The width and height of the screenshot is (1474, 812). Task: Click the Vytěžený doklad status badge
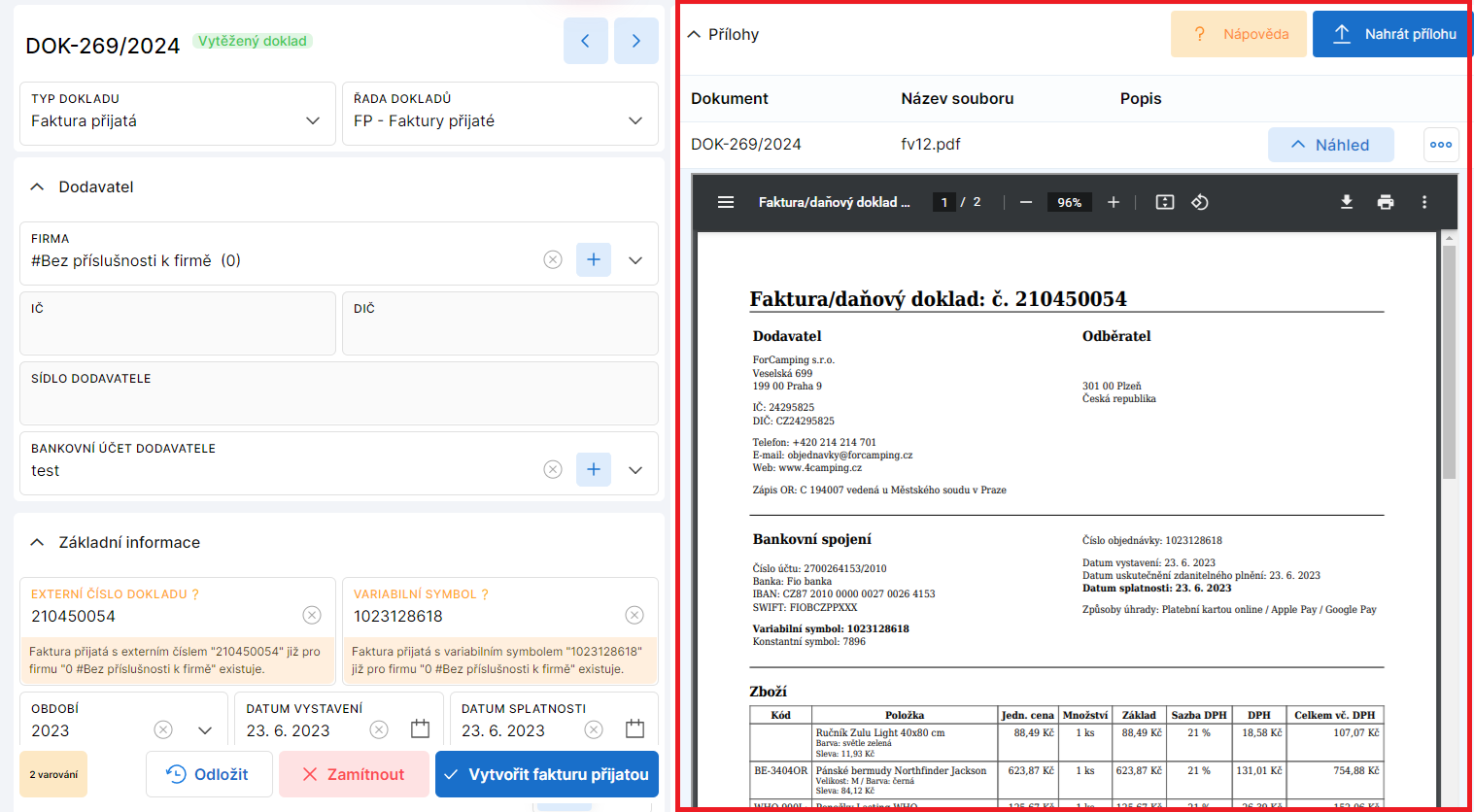253,41
